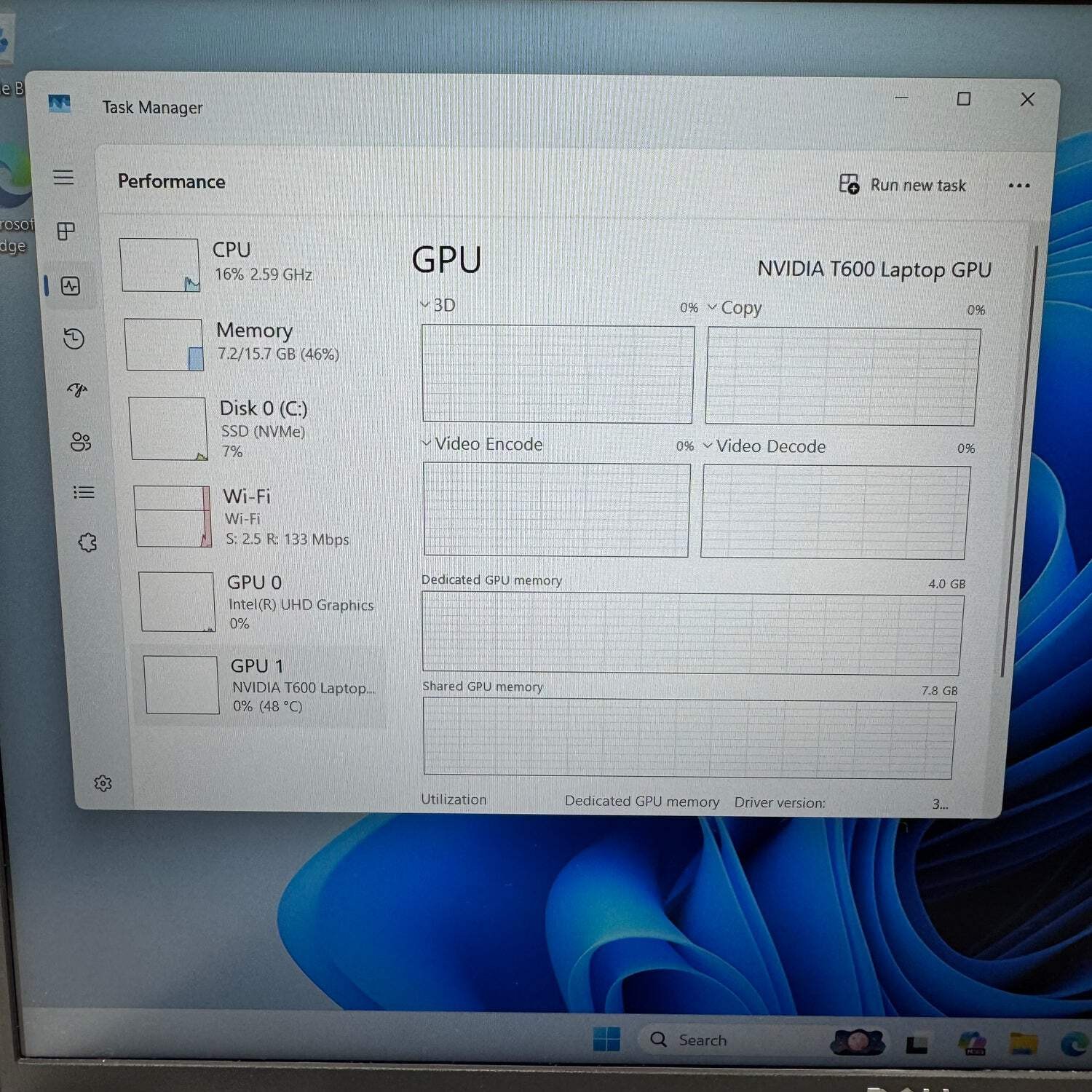This screenshot has height=1092, width=1092.
Task: Open the Copilot taskbar icon
Action: pos(973,1043)
